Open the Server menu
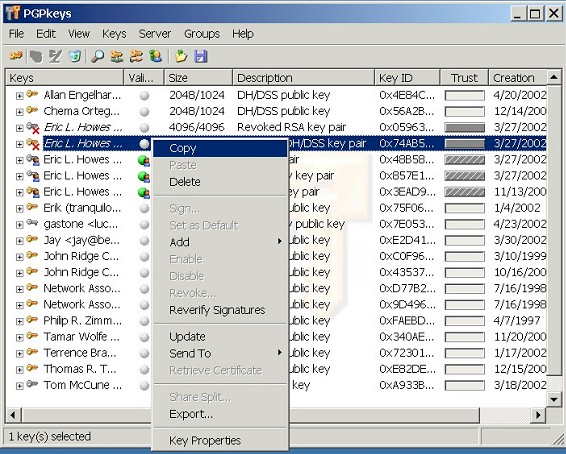This screenshot has width=566, height=454. [x=155, y=34]
